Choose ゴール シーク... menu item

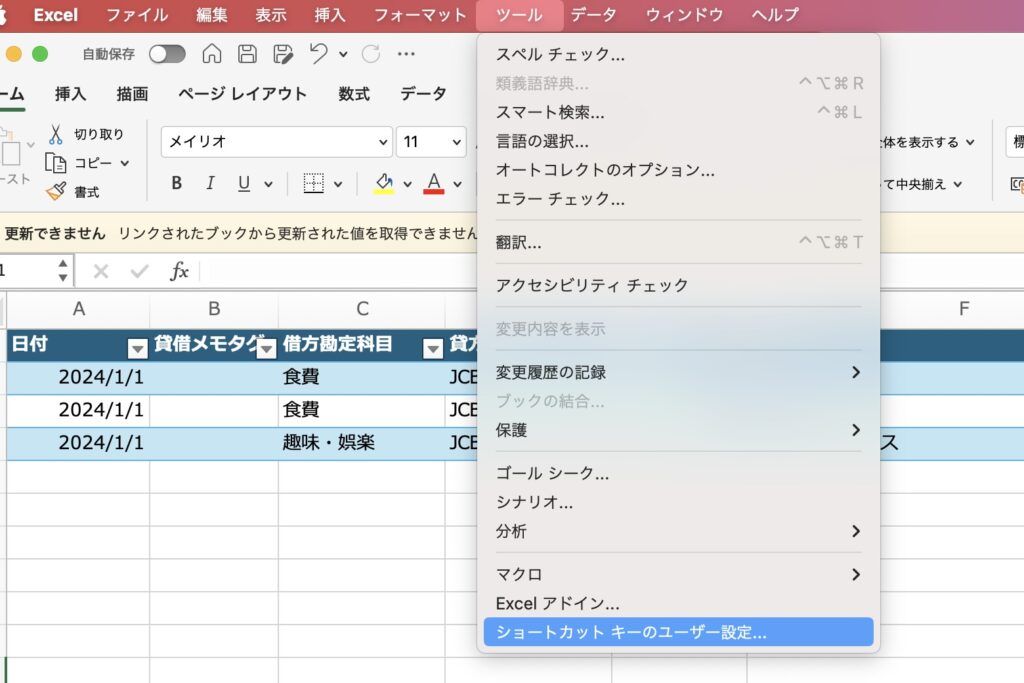tap(679, 473)
